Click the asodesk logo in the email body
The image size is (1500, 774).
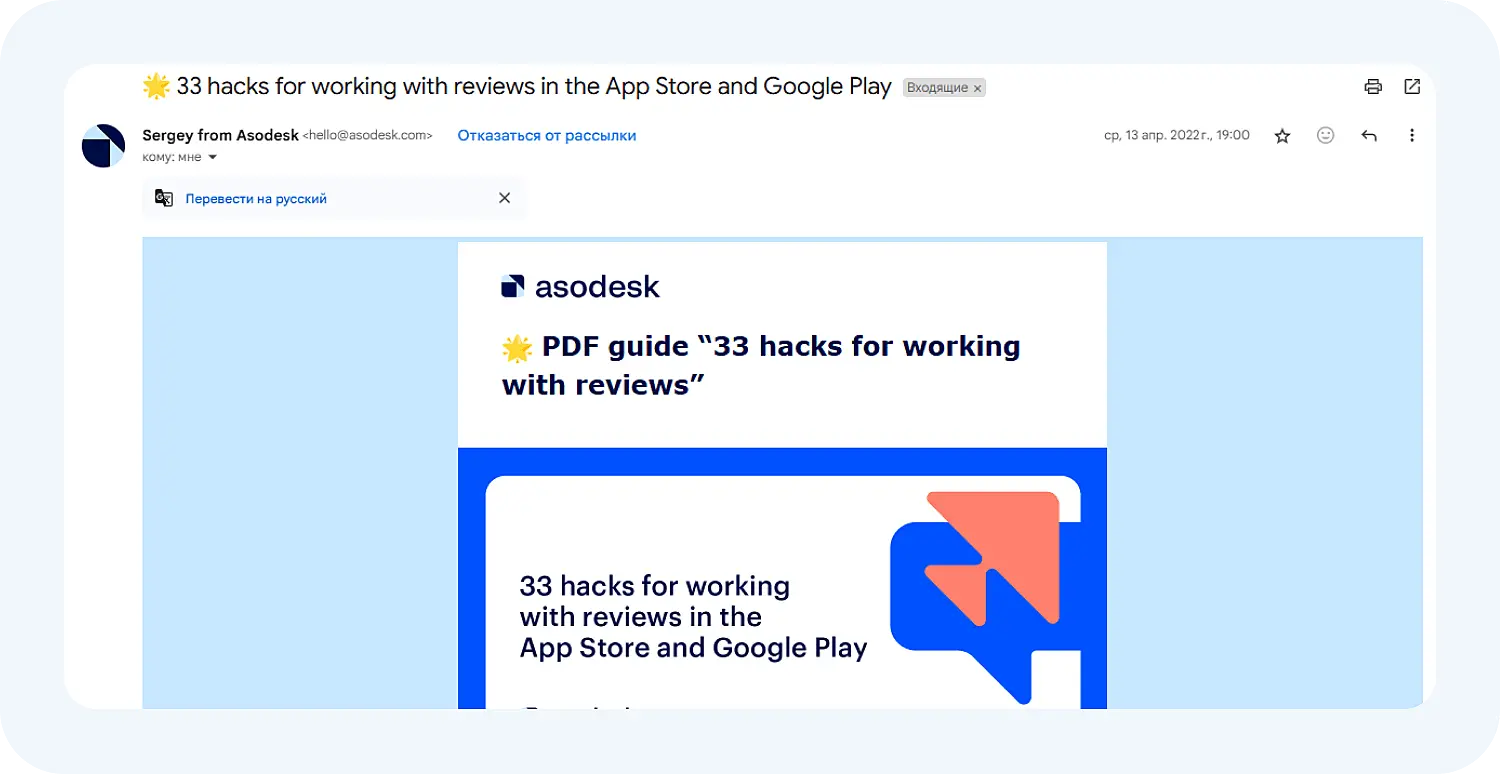tap(580, 287)
